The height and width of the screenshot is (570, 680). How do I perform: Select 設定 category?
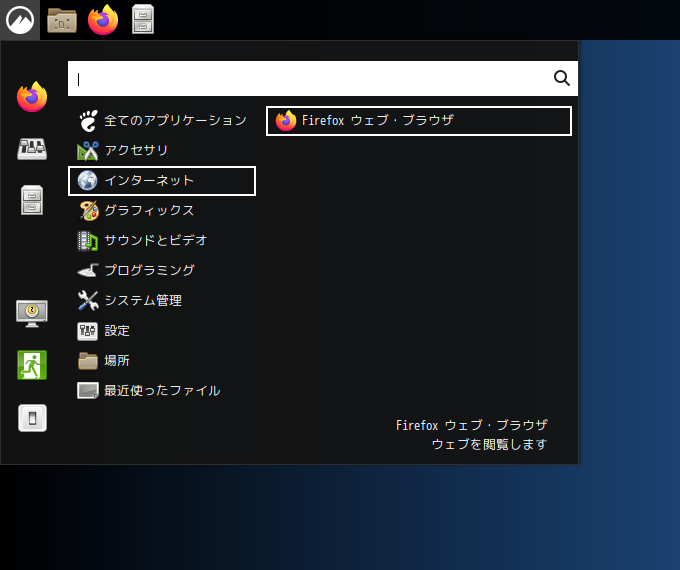tap(162, 331)
